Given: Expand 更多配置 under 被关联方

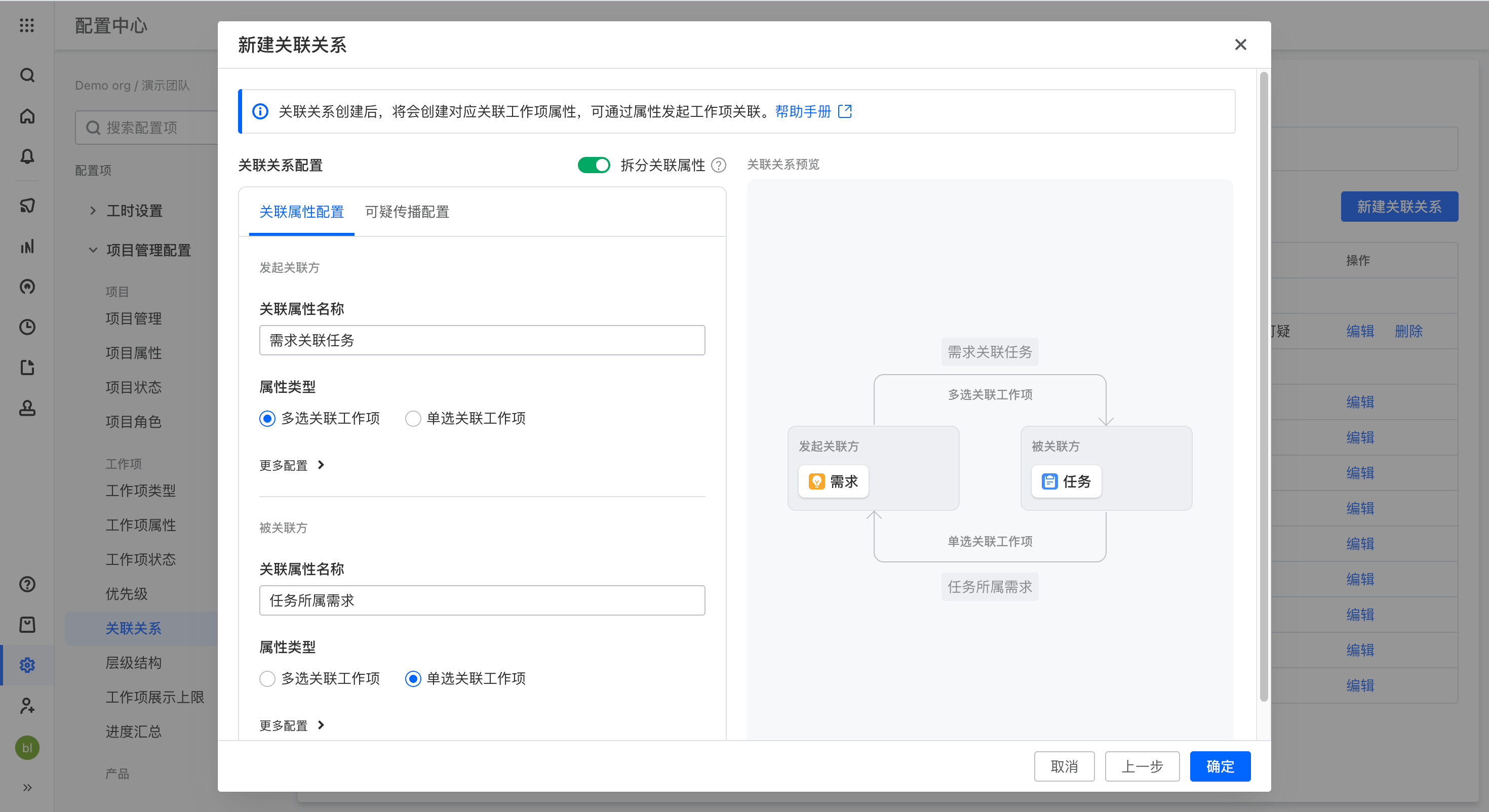Looking at the screenshot, I should coord(292,725).
